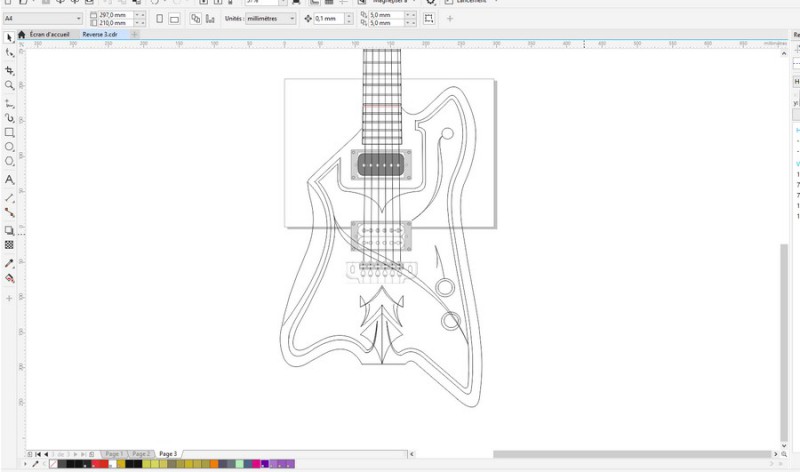Click the no-fill swatch in palette
The image size is (800, 472).
52,464
